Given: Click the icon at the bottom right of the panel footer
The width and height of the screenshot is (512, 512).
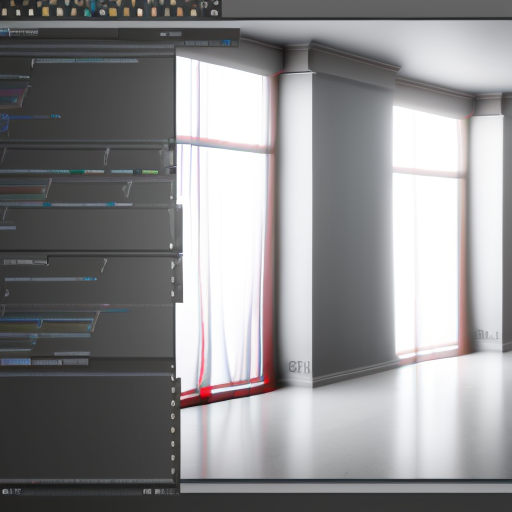Looking at the screenshot, I should [x=171, y=491].
